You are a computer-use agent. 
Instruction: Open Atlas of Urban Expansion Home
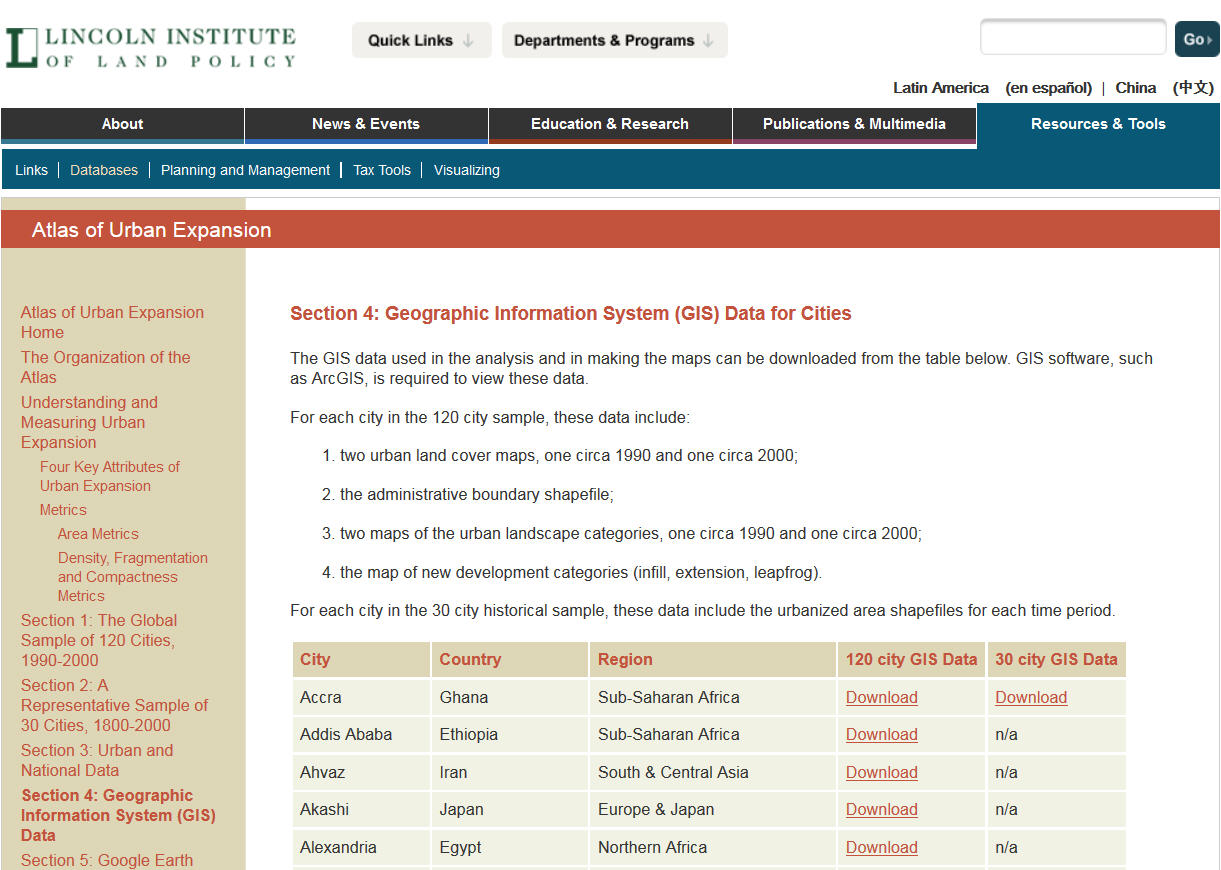(112, 322)
